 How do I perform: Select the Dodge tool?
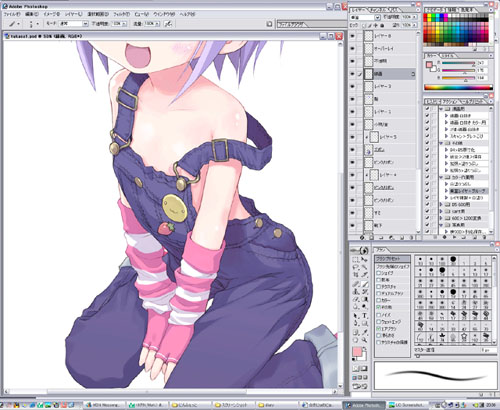pyautogui.click(x=364, y=307)
